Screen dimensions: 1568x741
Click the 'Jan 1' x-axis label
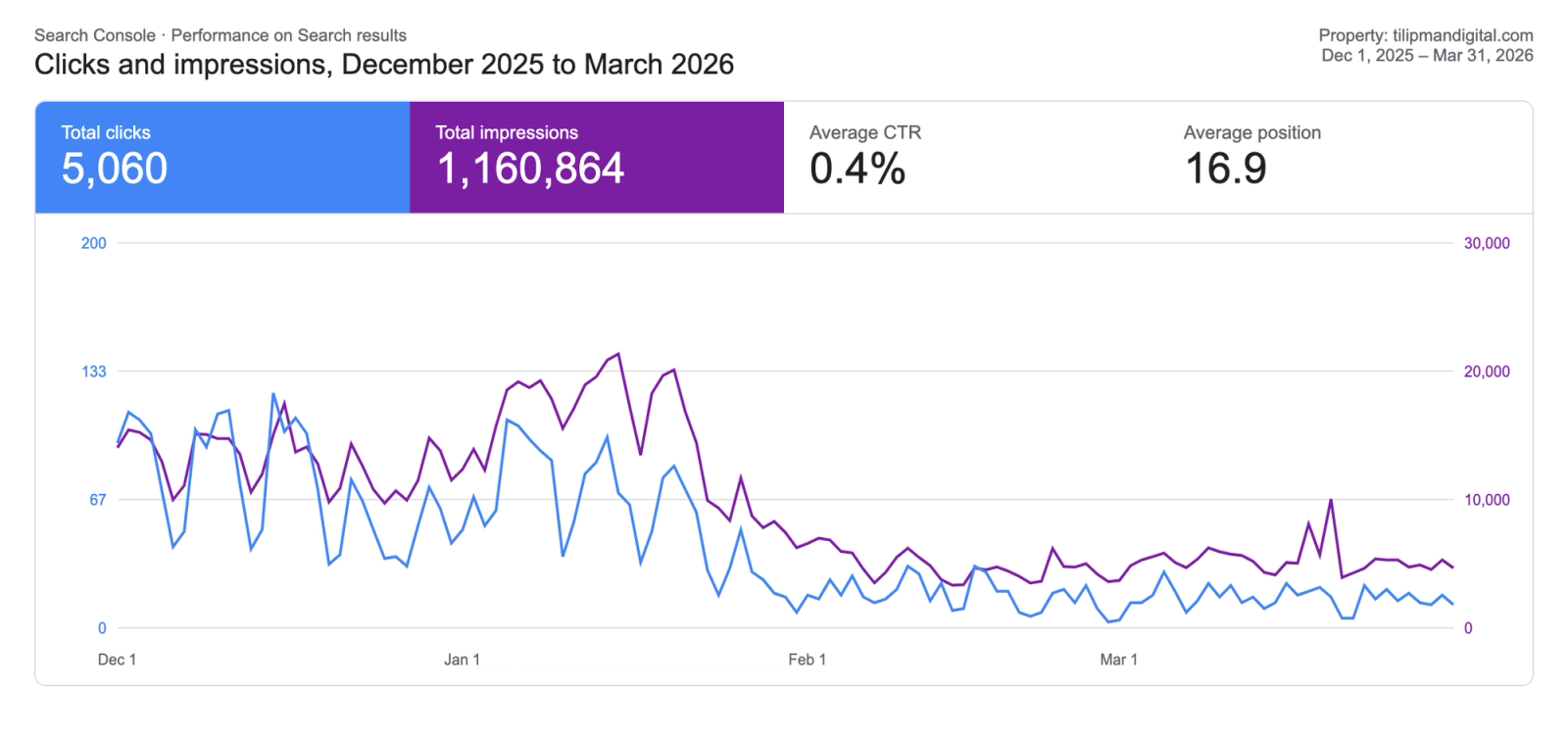462,660
